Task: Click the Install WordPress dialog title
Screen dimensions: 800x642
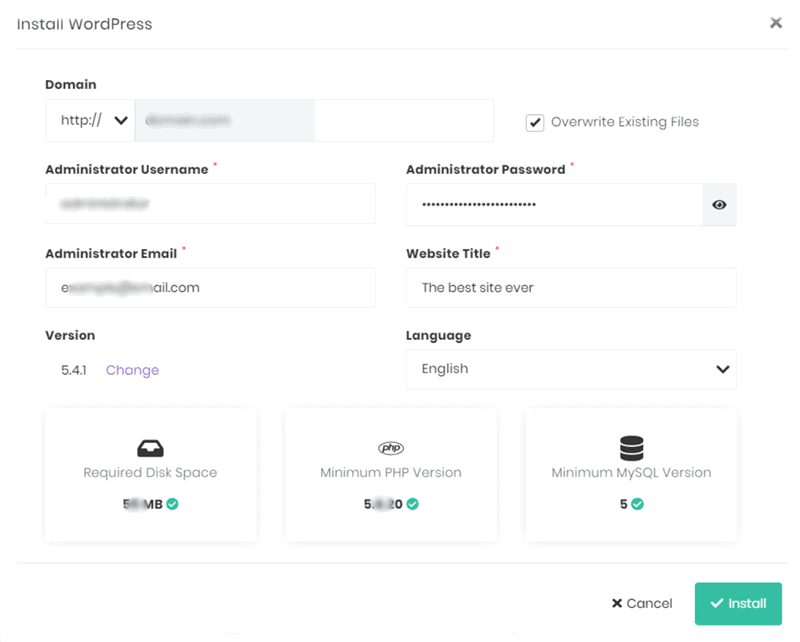Action: click(x=84, y=24)
